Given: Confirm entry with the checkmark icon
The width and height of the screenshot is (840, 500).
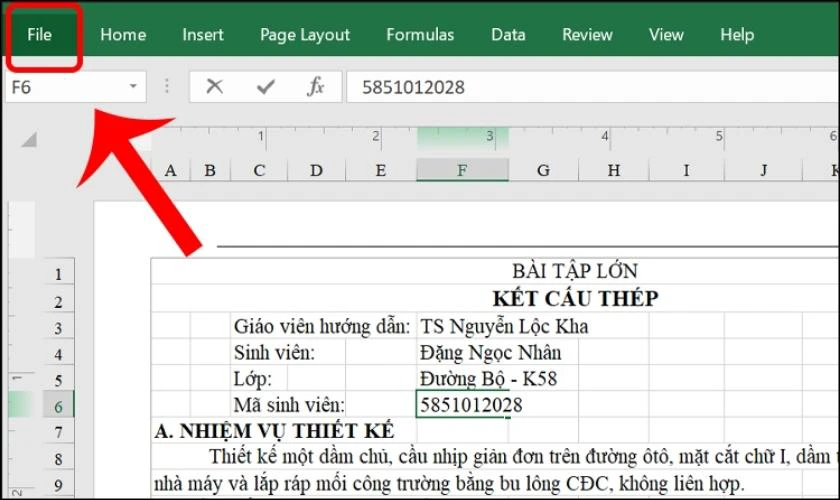Looking at the screenshot, I should 265,86.
